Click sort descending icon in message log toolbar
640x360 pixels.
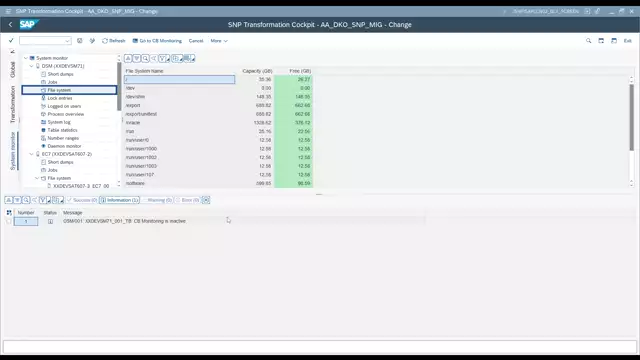17,200
